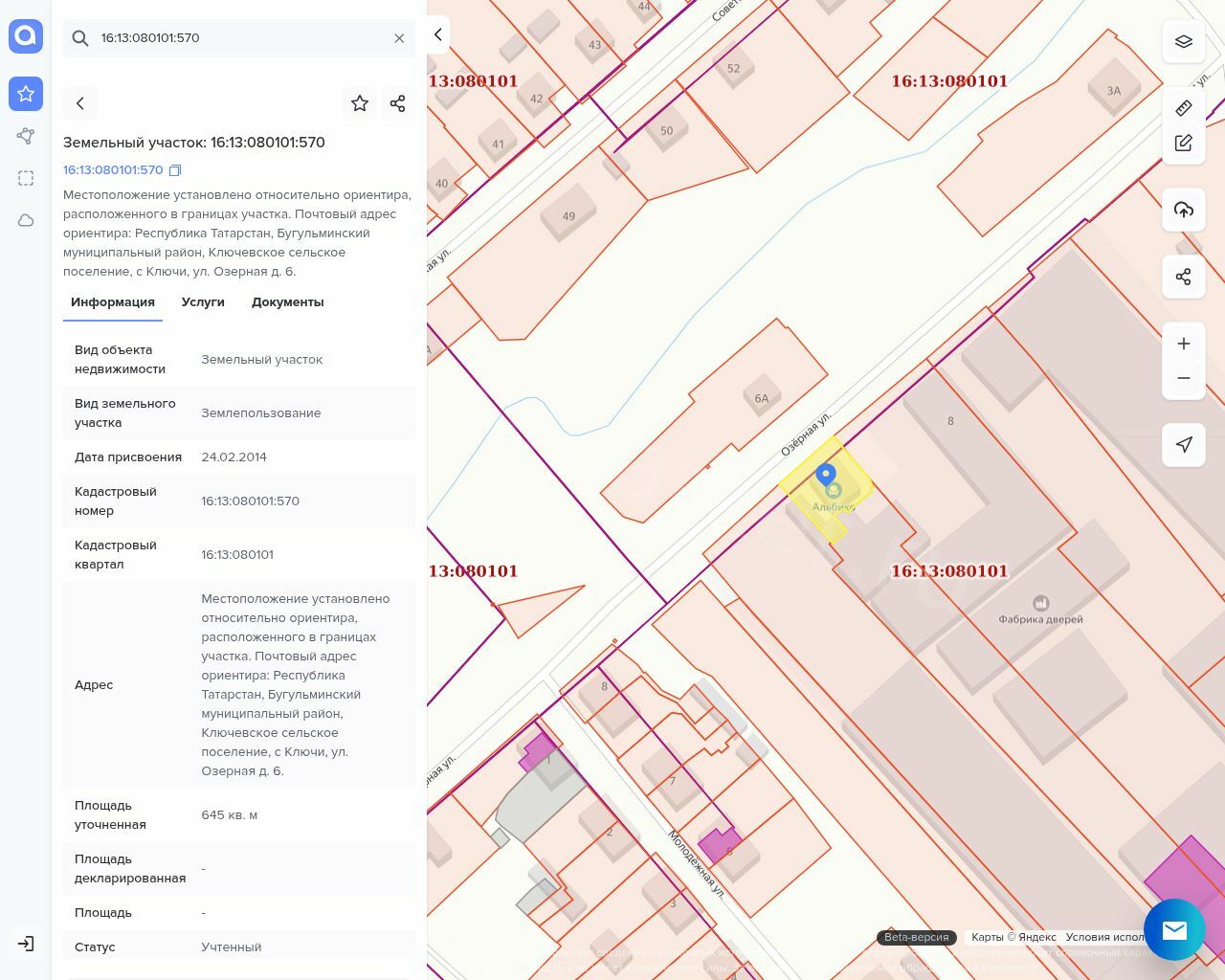Image resolution: width=1225 pixels, height=980 pixels.
Task: Switch to the Информация tab
Action: click(x=113, y=302)
